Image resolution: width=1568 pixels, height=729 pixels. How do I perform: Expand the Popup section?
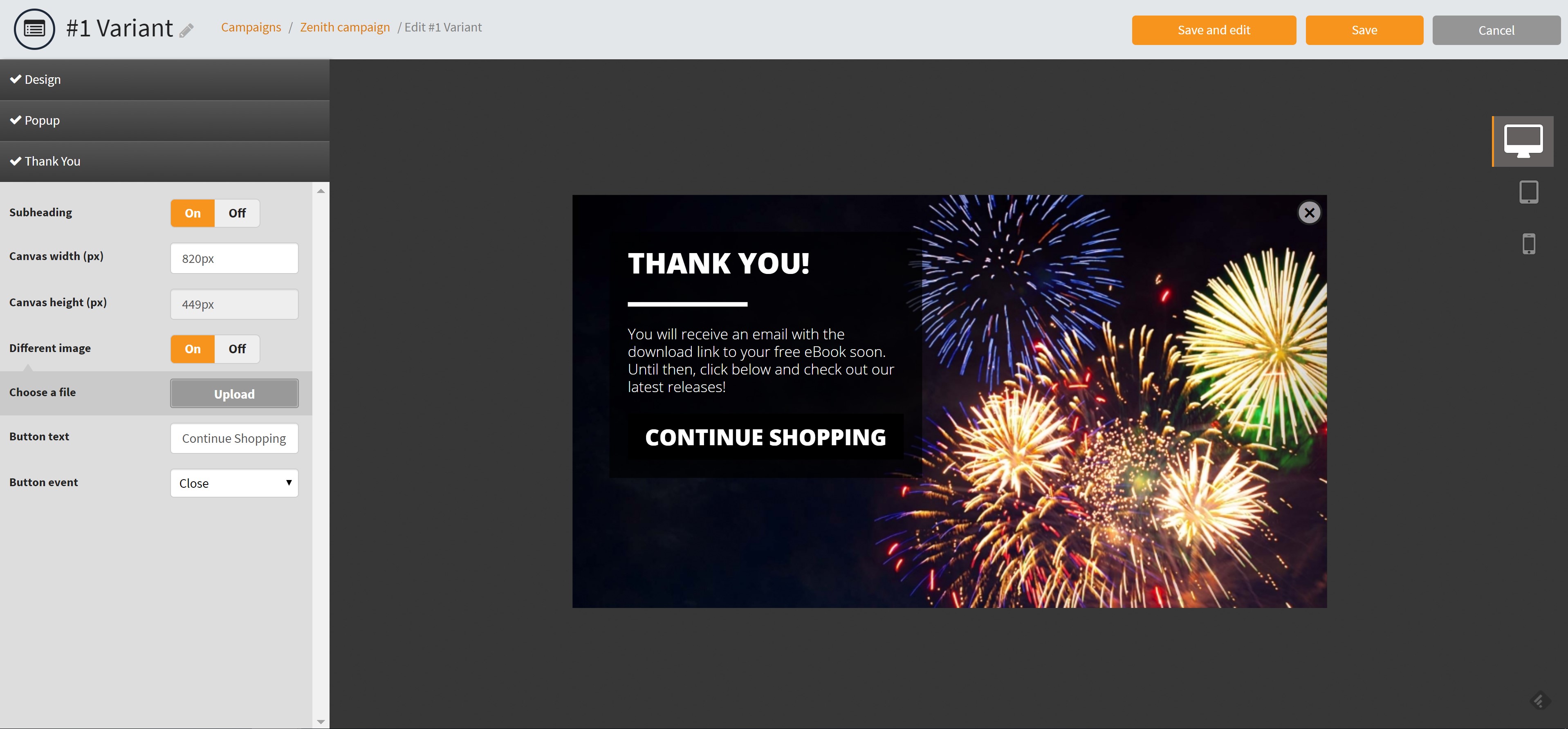[x=164, y=121]
